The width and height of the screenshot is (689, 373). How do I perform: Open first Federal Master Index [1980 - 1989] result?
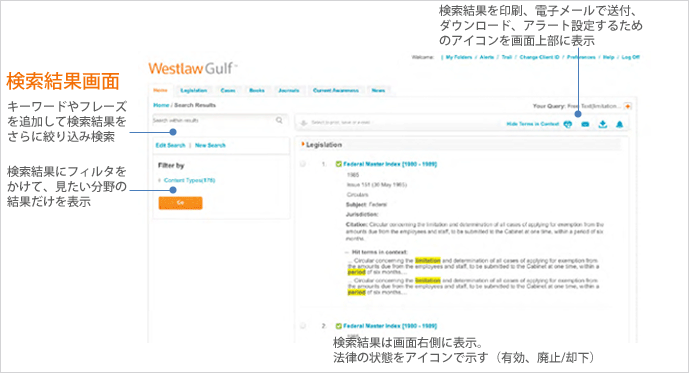pyautogui.click(x=390, y=164)
